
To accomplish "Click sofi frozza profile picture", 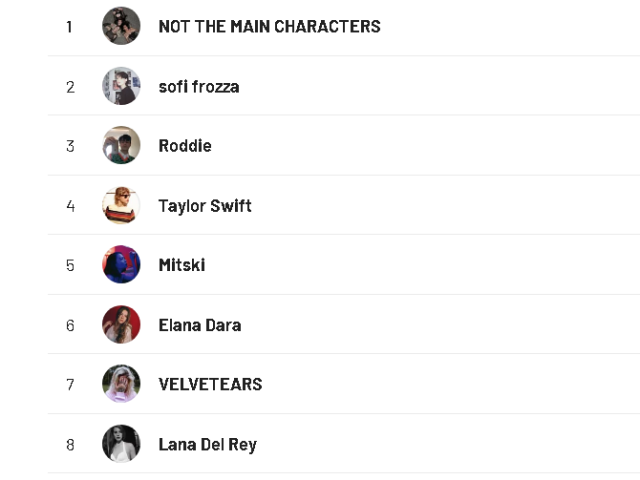I will 121,86.
